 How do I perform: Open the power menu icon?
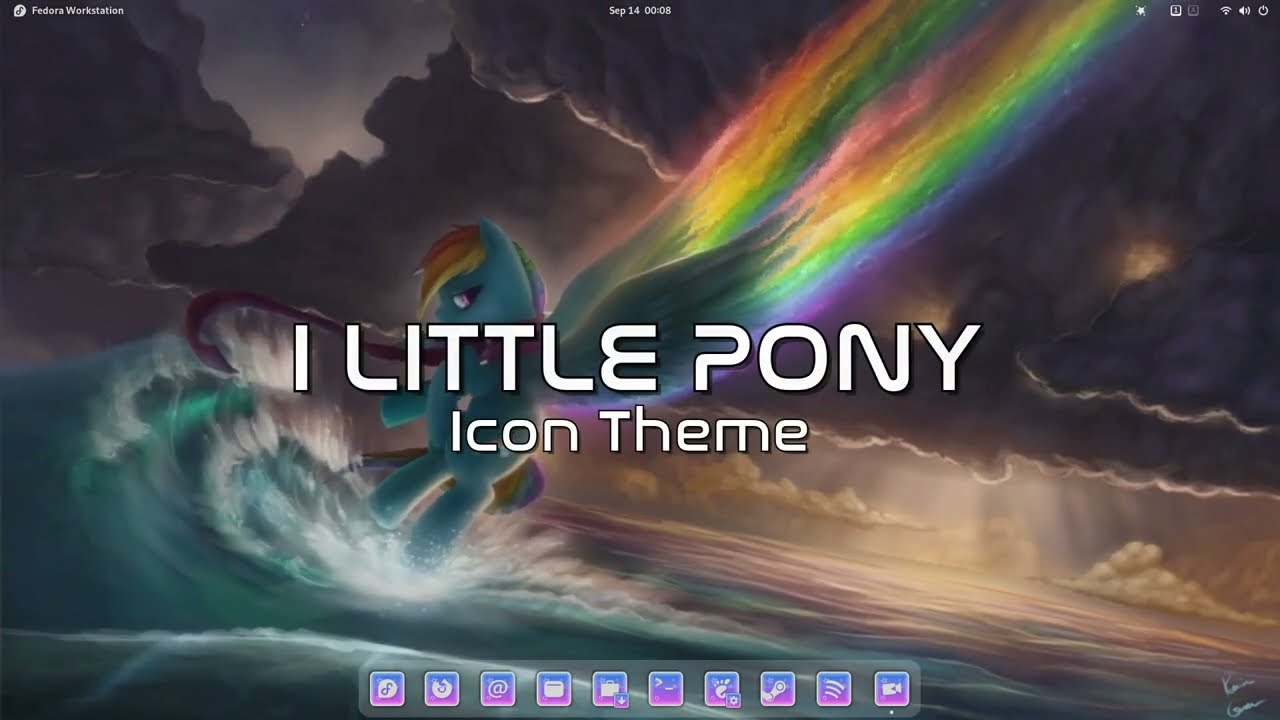tap(1263, 10)
